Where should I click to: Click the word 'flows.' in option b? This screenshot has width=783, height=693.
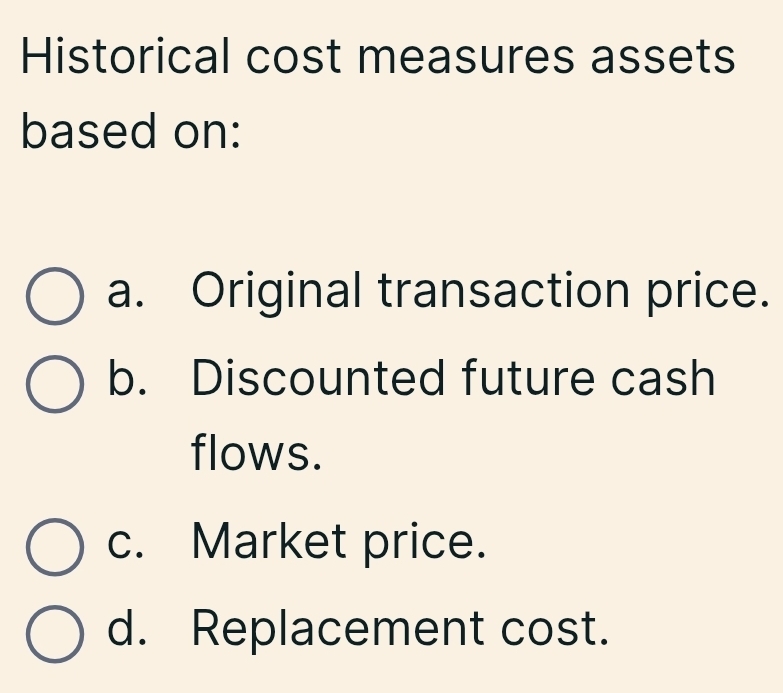click(258, 456)
